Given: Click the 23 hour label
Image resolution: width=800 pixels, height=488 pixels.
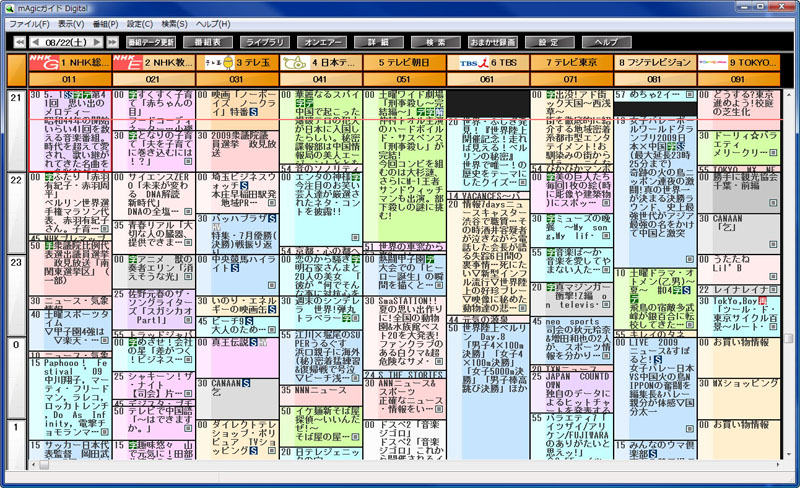Looking at the screenshot, I should (x=16, y=296).
